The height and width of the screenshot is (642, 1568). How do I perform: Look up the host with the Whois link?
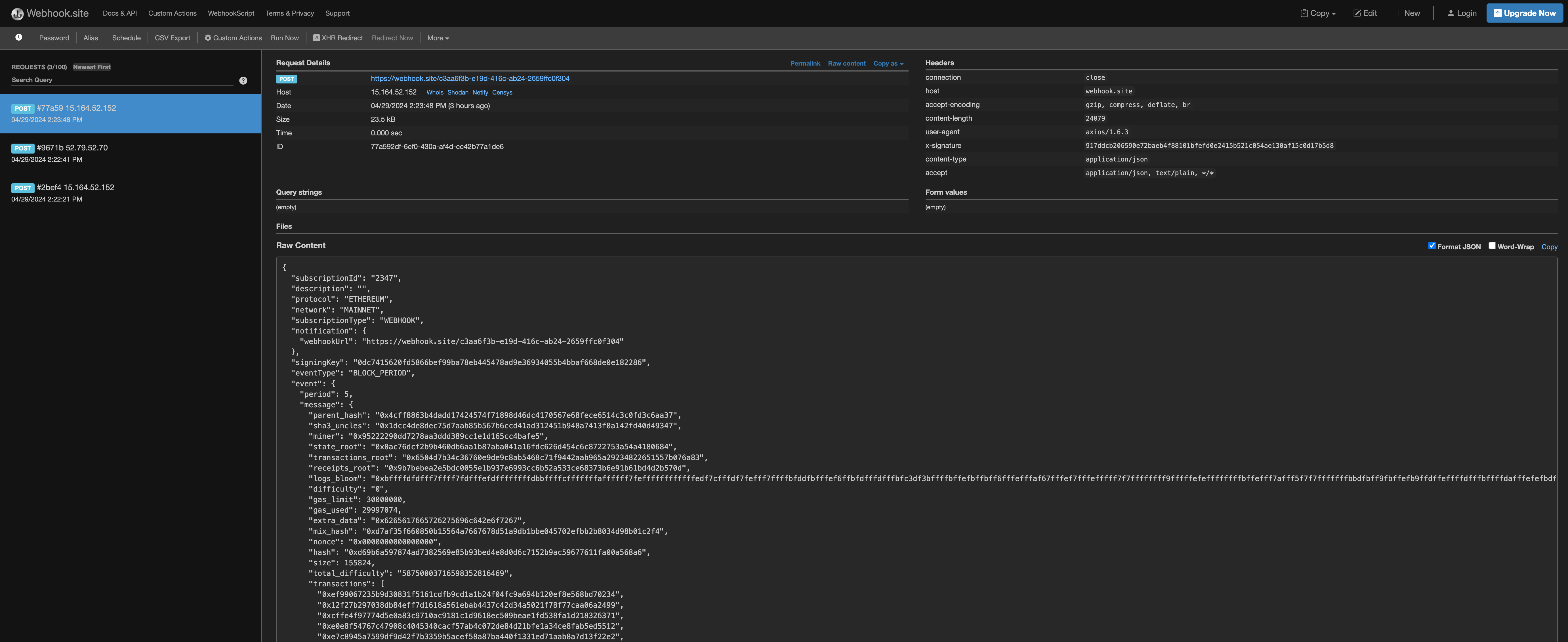(x=435, y=92)
